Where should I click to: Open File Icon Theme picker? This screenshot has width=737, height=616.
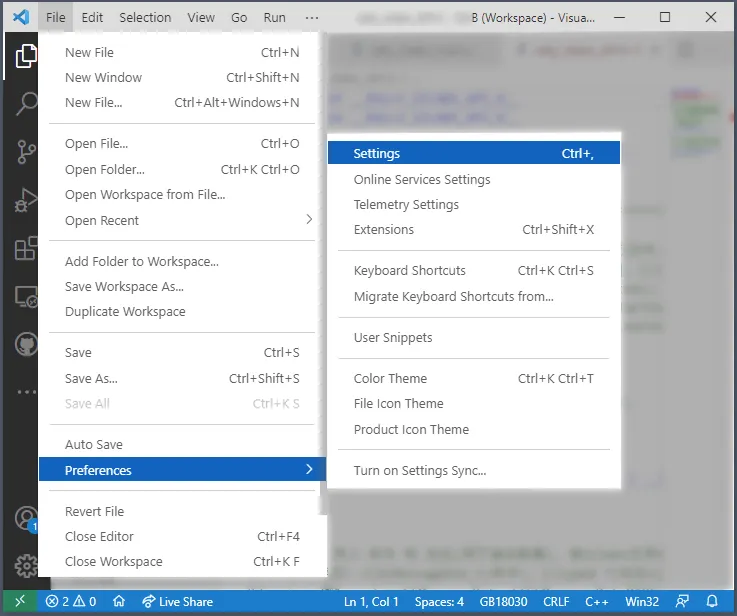point(474,404)
